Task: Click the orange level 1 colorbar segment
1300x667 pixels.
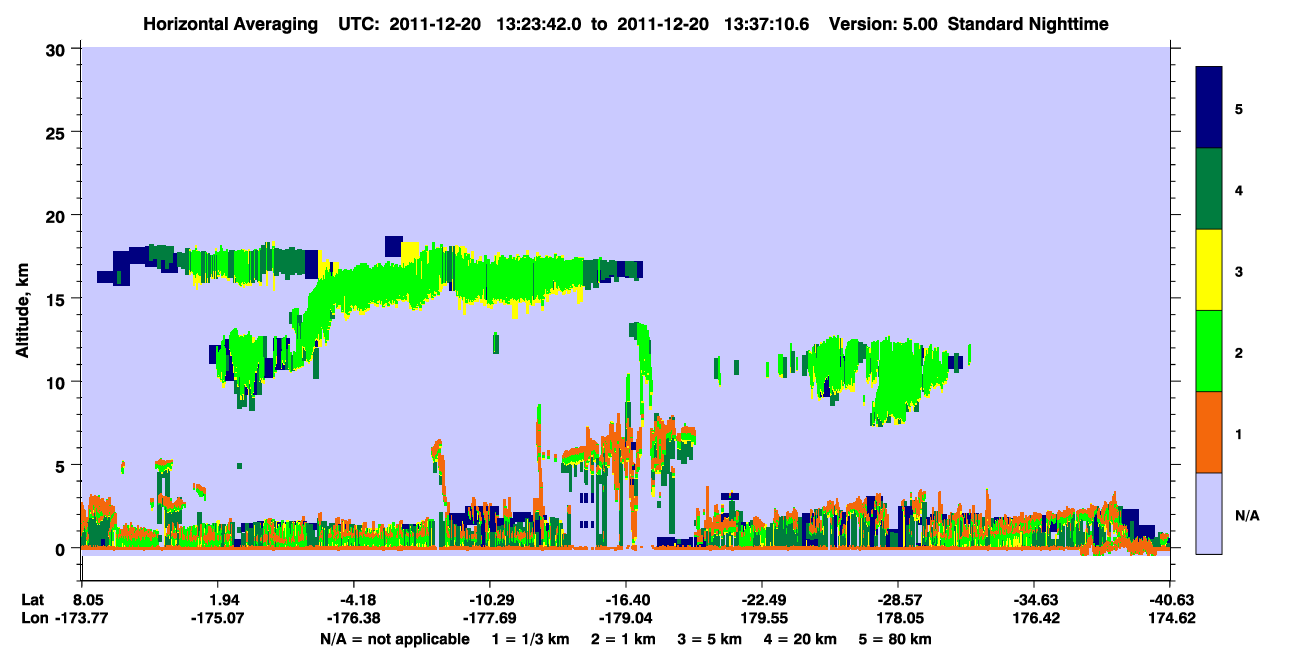Action: pos(1209,432)
